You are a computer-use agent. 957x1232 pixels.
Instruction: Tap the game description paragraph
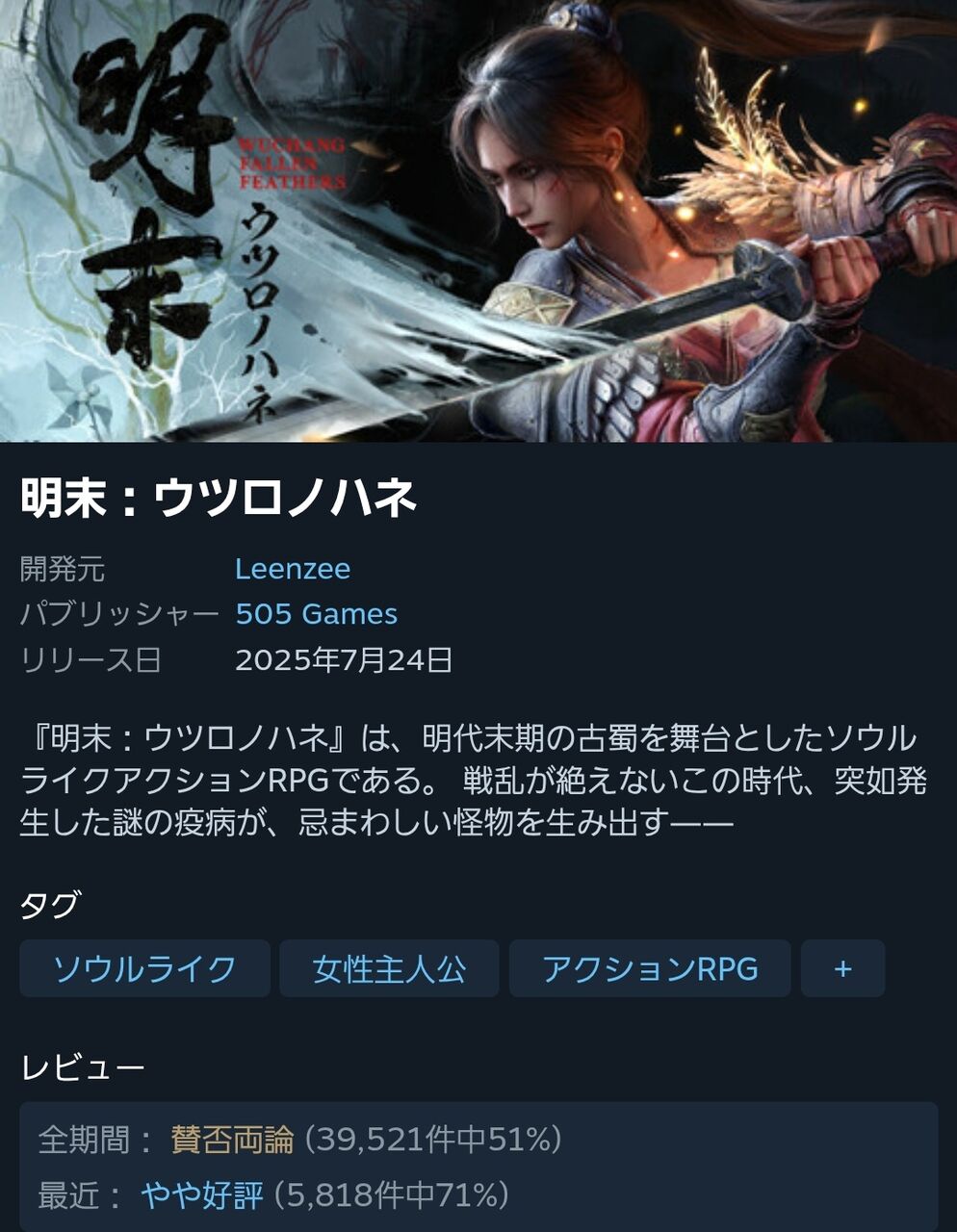[473, 781]
